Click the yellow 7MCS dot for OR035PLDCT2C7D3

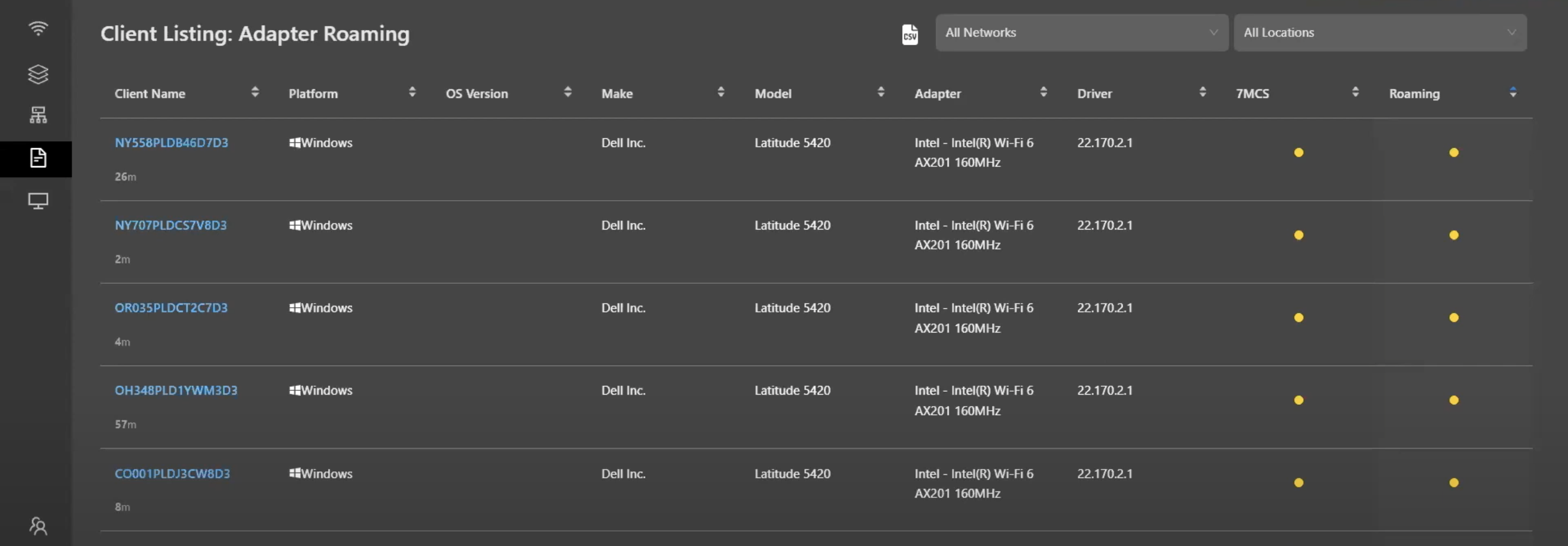1298,318
